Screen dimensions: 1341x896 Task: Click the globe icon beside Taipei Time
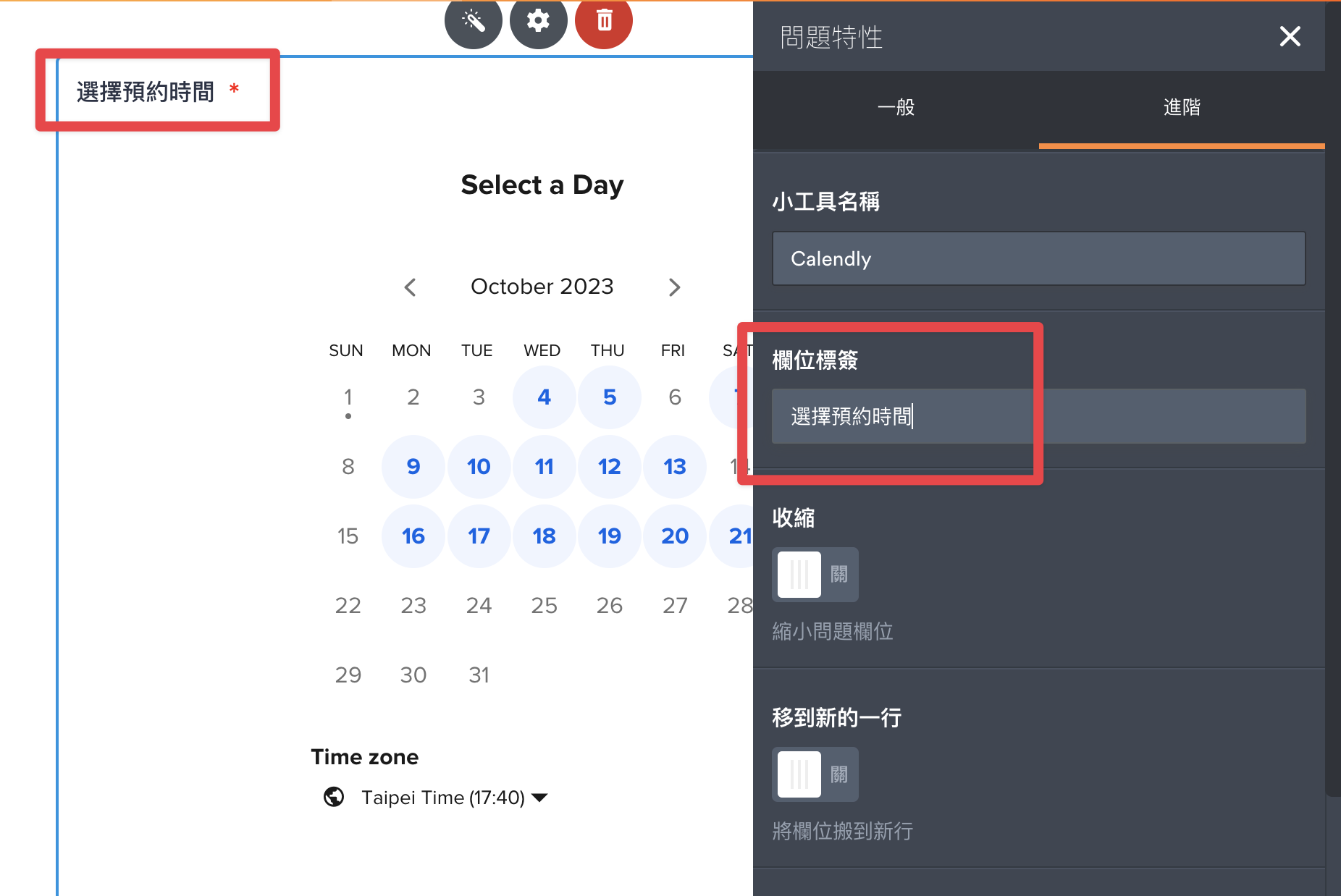334,797
